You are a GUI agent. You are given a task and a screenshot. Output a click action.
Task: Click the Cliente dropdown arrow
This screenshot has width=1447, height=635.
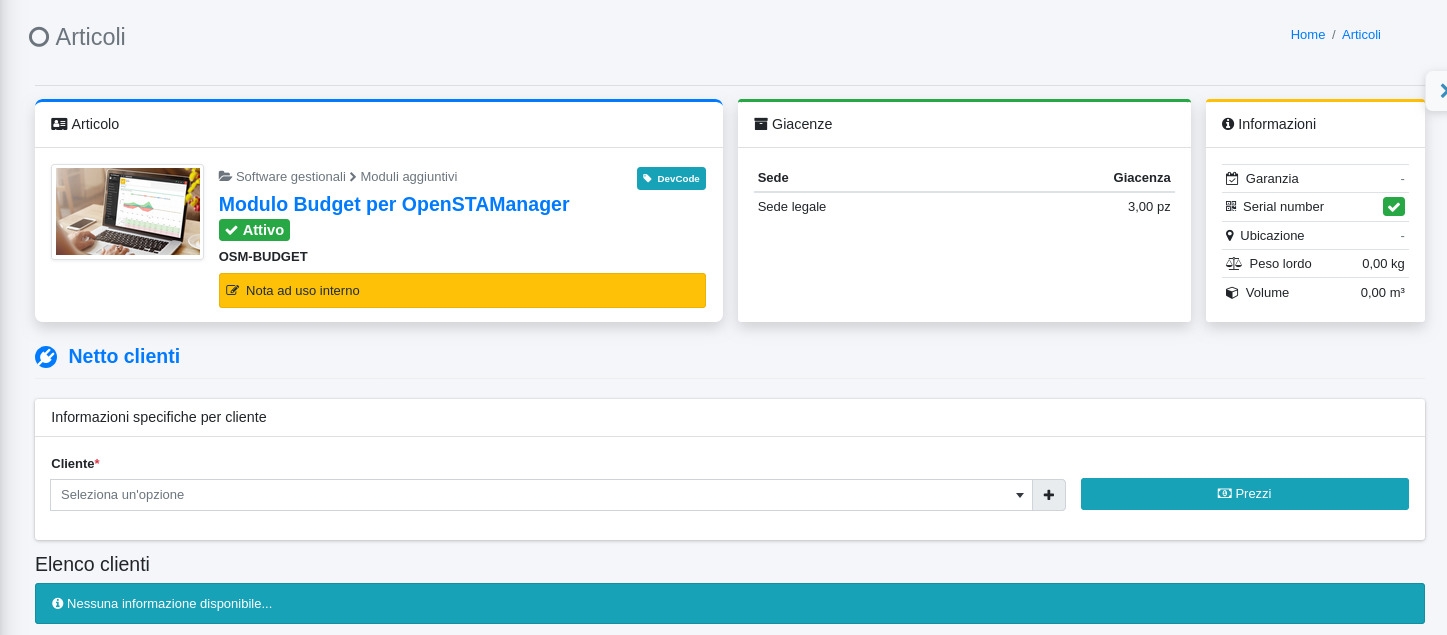click(x=1020, y=495)
